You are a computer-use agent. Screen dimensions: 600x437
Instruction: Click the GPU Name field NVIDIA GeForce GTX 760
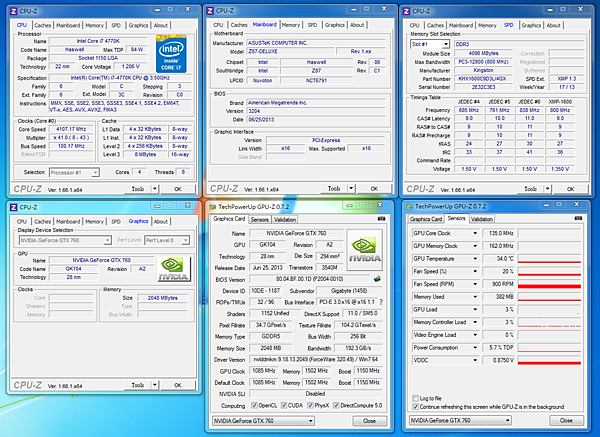pos(296,233)
